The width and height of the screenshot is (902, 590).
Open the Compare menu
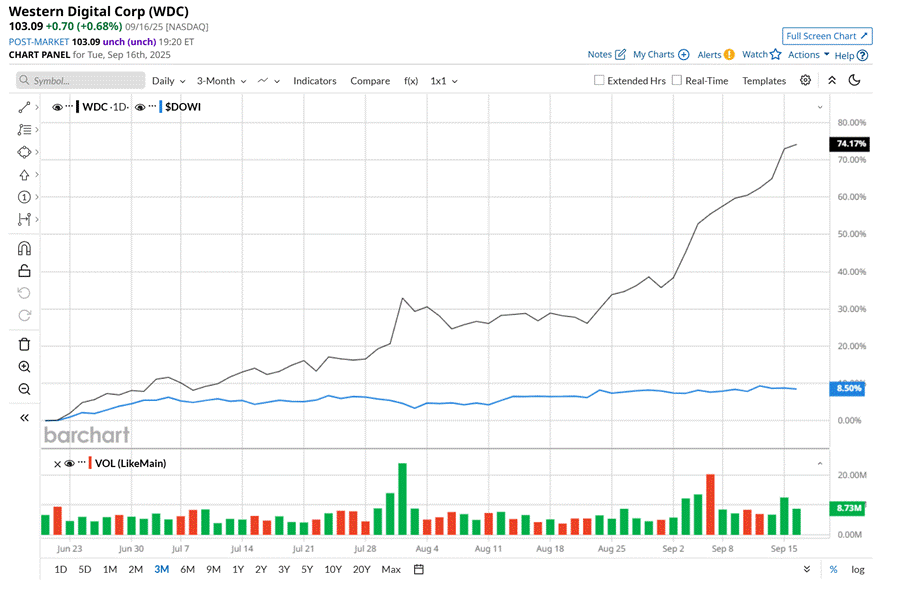coord(370,81)
